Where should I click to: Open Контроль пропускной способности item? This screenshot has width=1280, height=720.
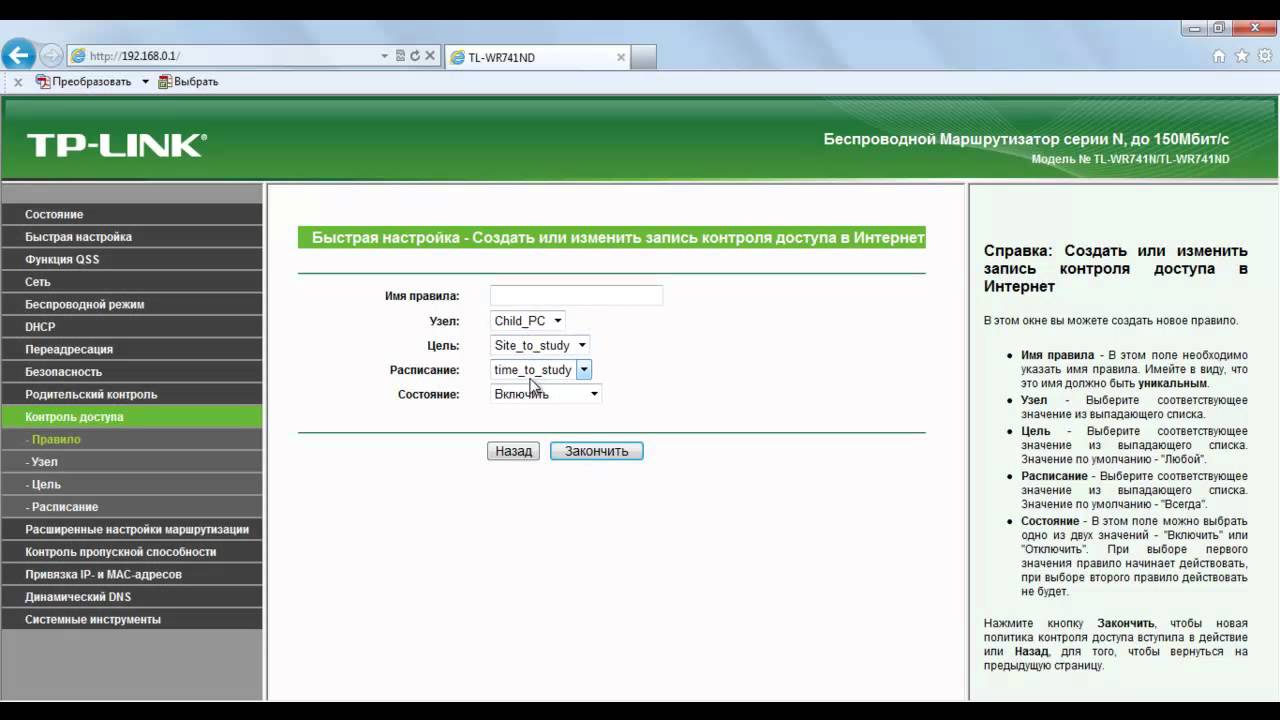click(131, 552)
